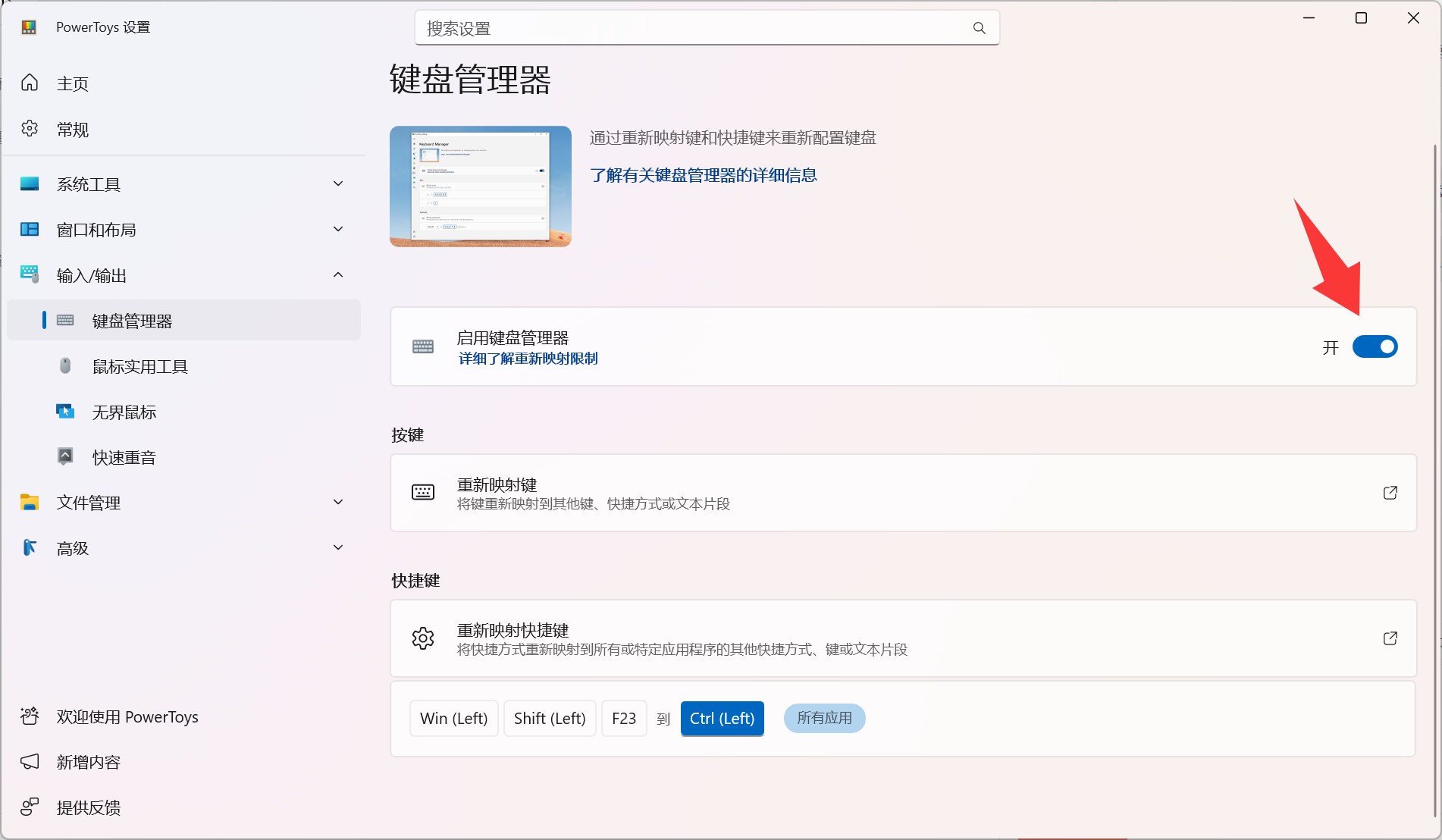Select 无界鼠标 in sidebar

183,412
